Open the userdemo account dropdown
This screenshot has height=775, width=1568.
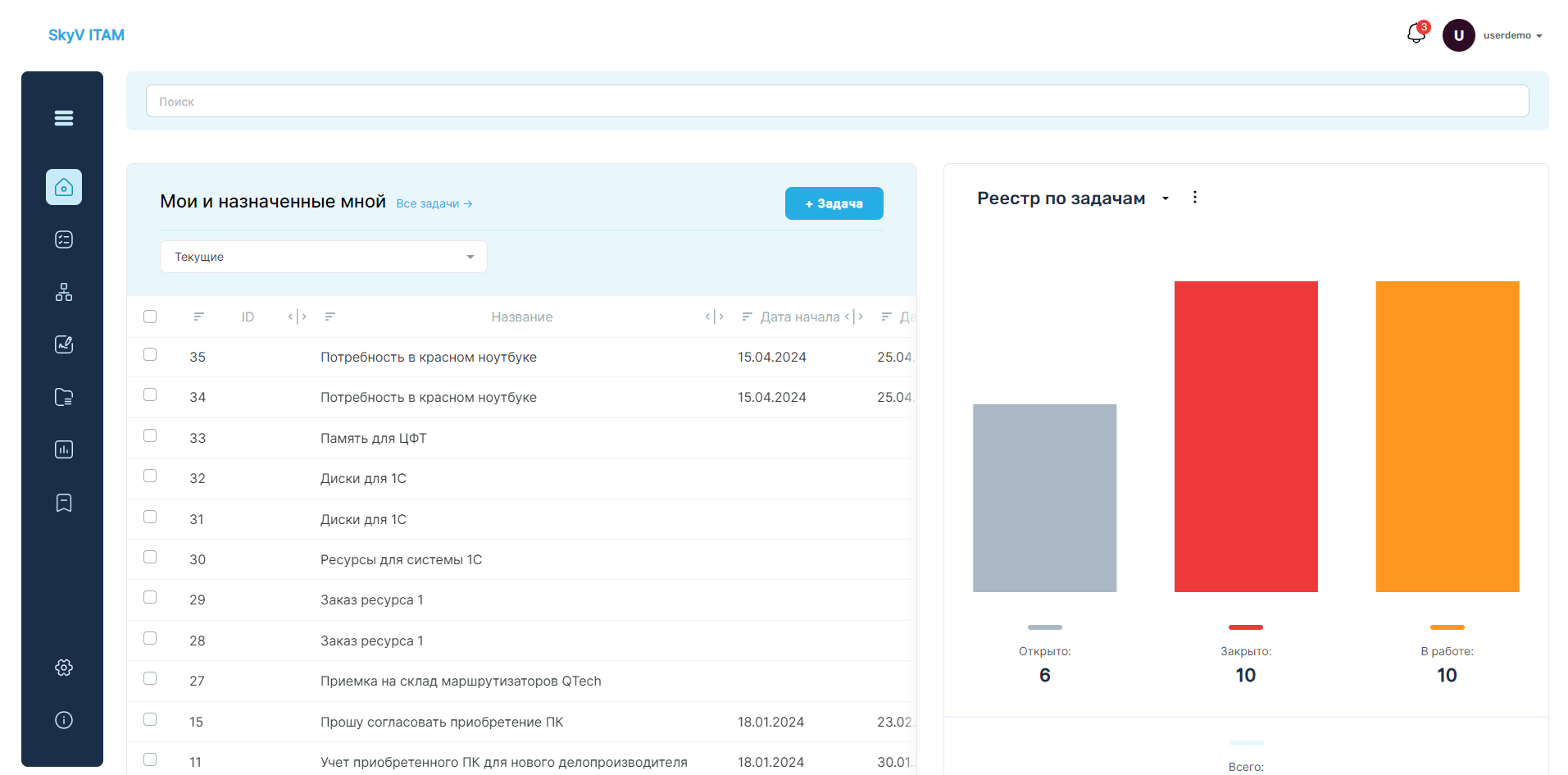click(x=1493, y=35)
